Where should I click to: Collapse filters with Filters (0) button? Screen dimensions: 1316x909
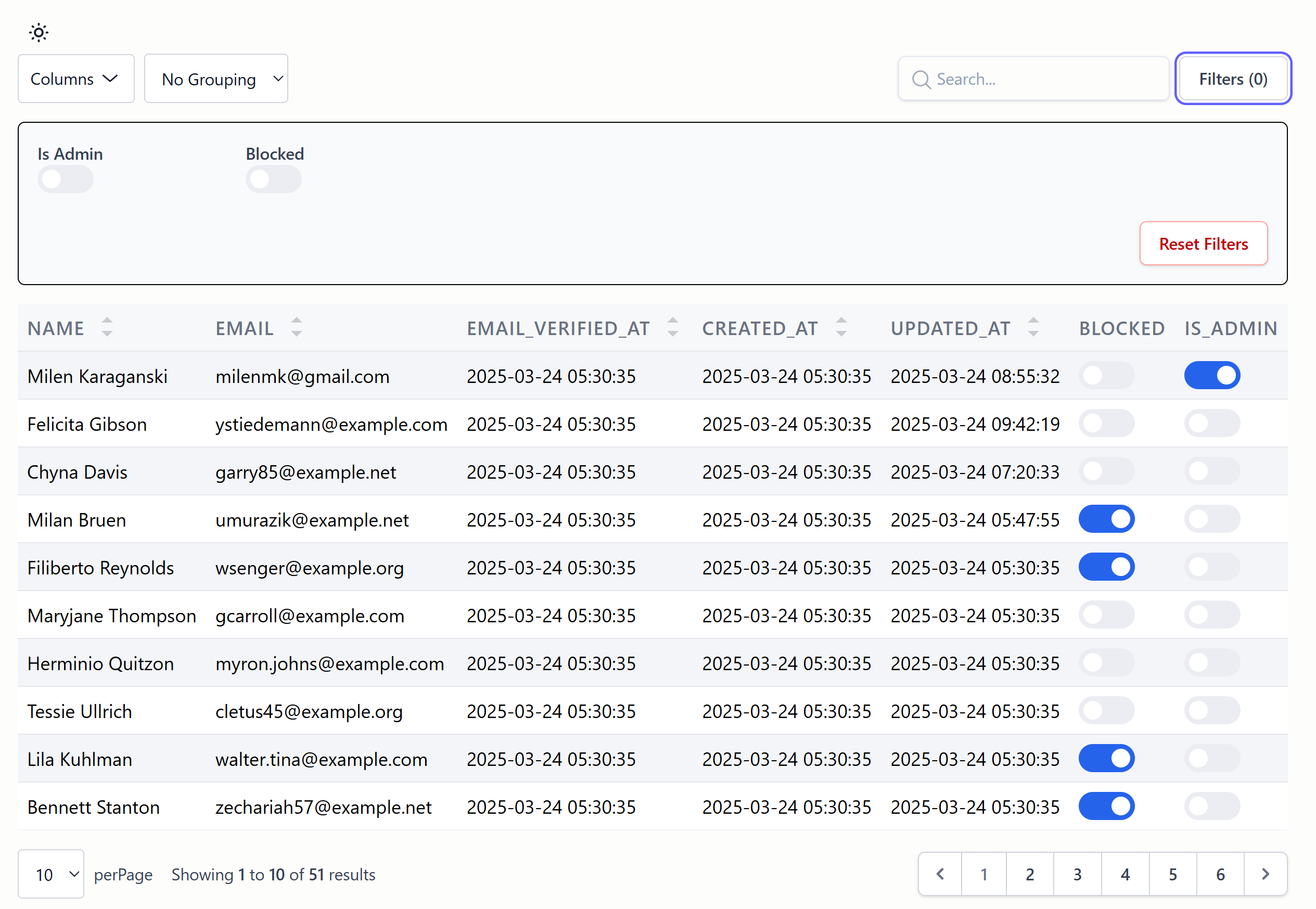pos(1233,79)
